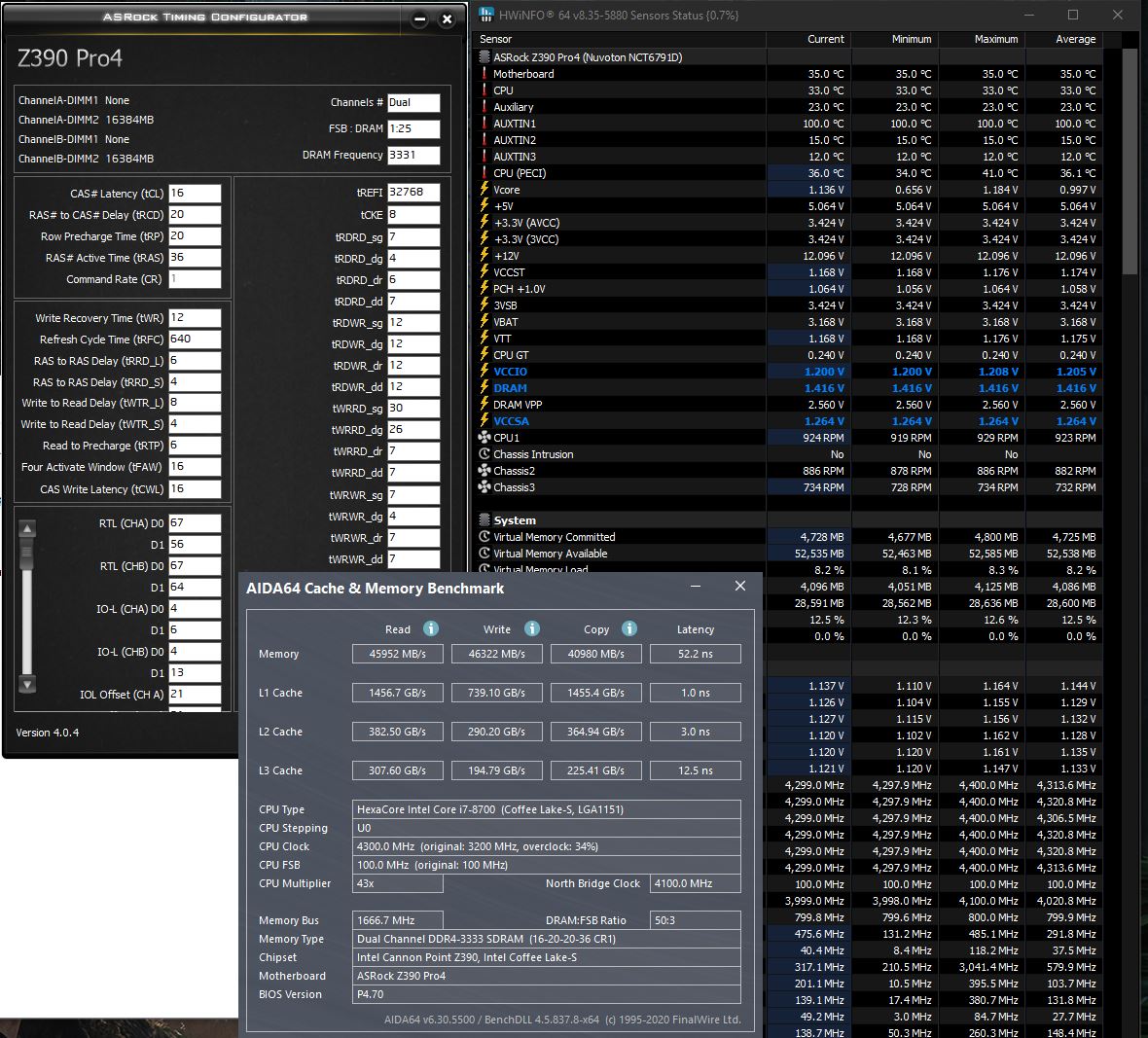
Task: Click the Maximum column header in HWiNFO
Action: click(x=982, y=39)
